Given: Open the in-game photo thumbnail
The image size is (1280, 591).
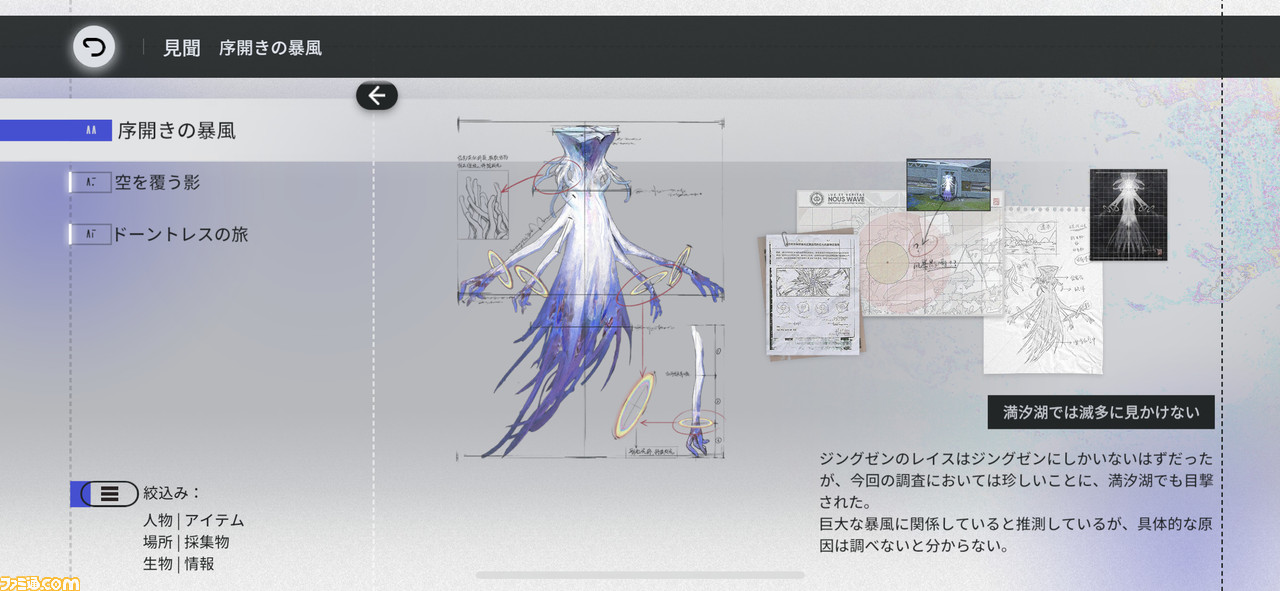Looking at the screenshot, I should (948, 184).
